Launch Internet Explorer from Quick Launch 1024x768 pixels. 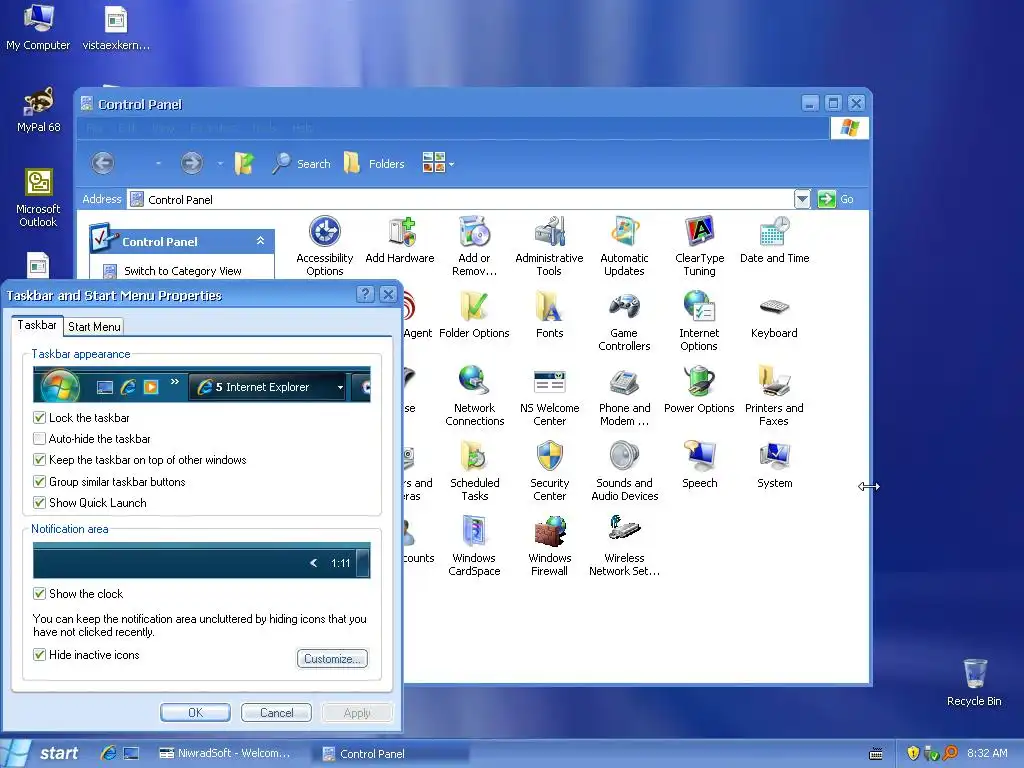(x=108, y=753)
